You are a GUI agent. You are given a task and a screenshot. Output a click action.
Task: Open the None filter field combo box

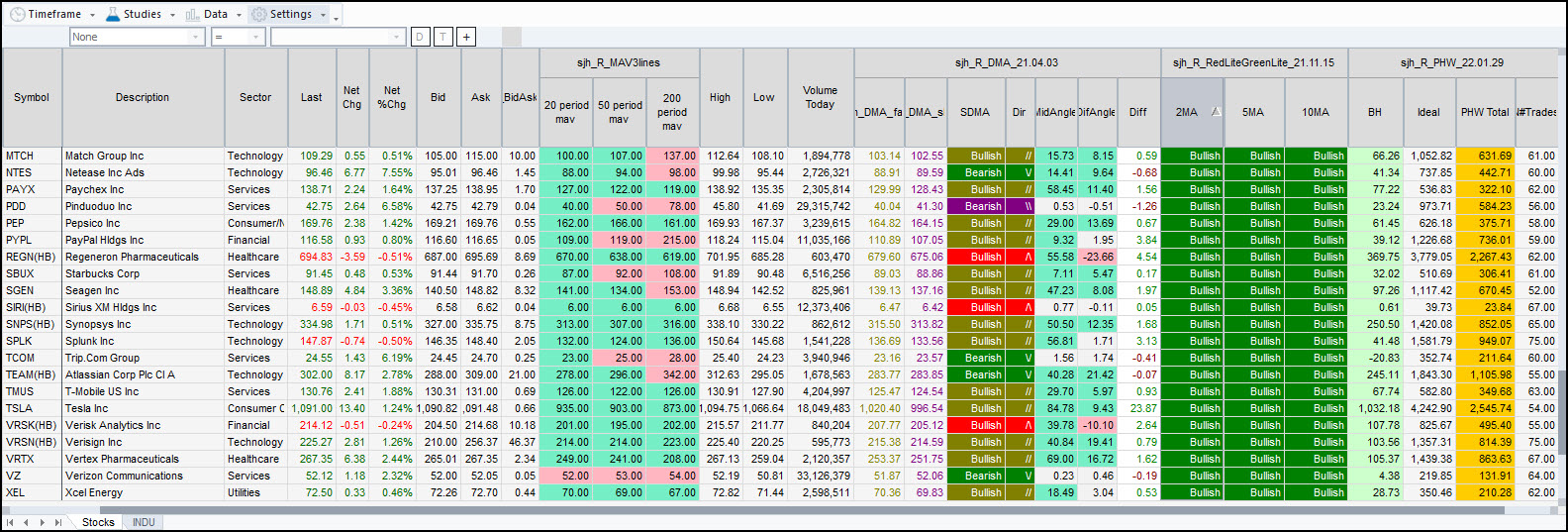click(137, 37)
